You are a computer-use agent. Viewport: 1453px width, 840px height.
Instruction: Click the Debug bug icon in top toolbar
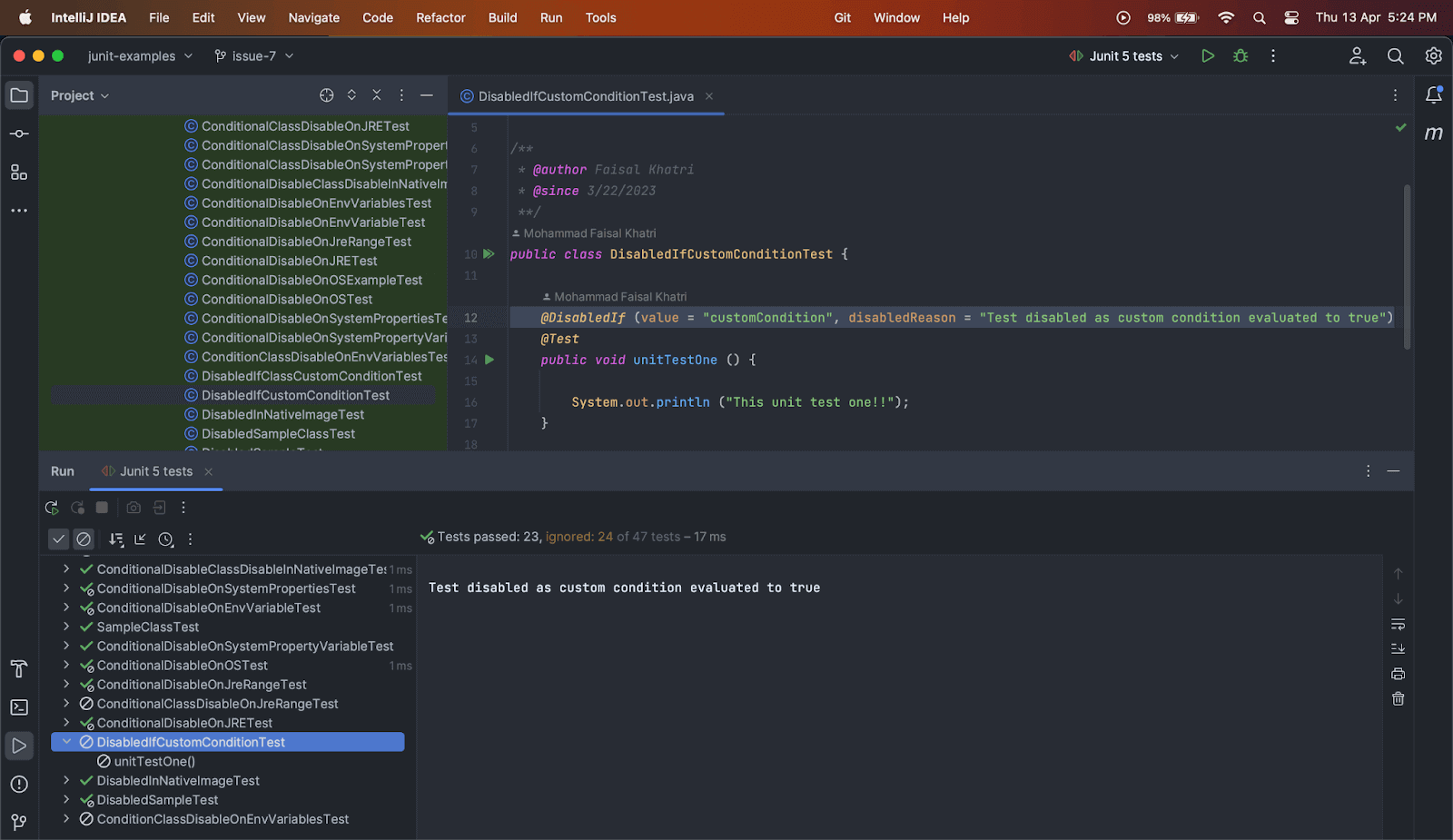pyautogui.click(x=1240, y=56)
